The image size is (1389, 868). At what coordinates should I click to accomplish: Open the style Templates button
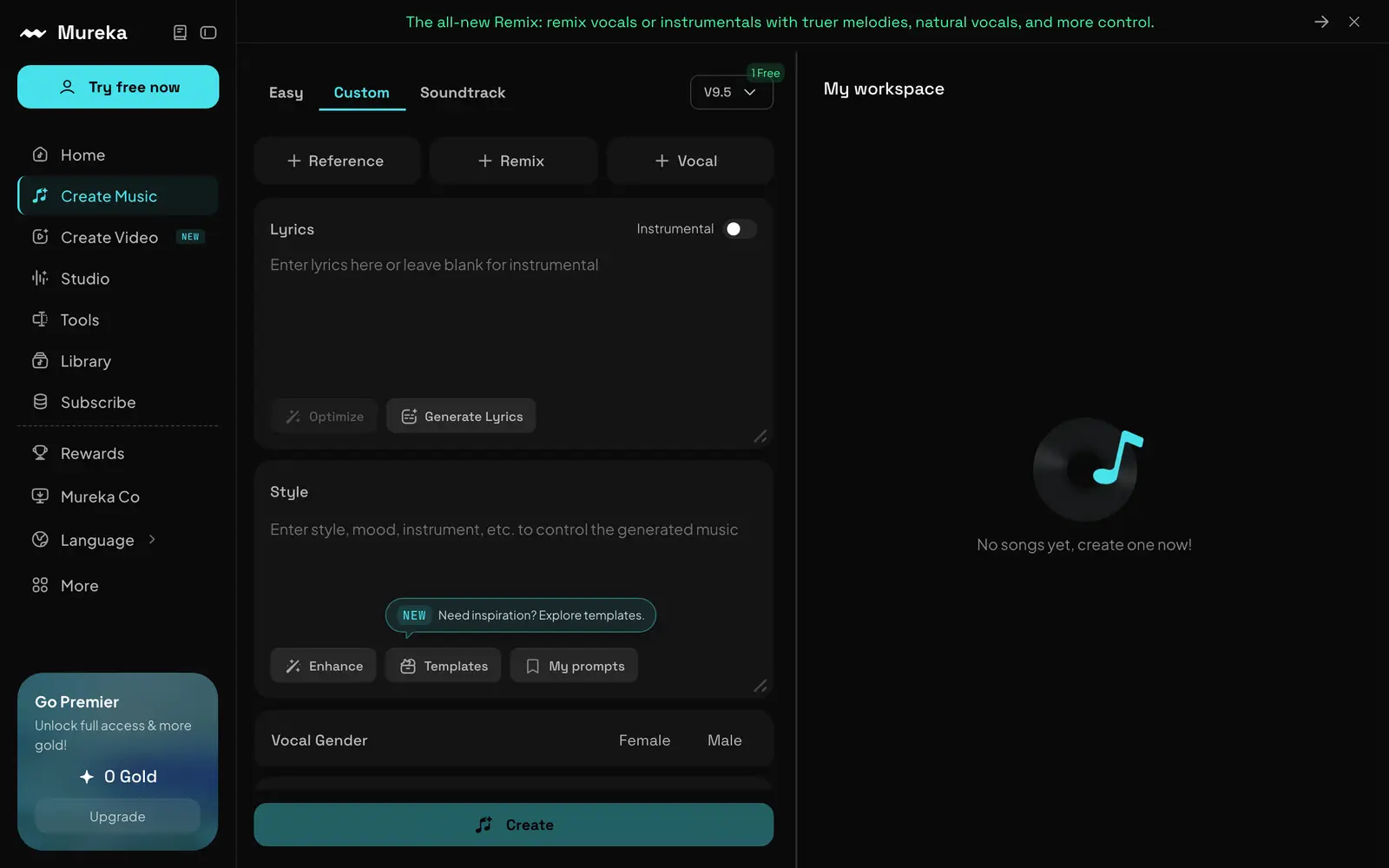443,666
